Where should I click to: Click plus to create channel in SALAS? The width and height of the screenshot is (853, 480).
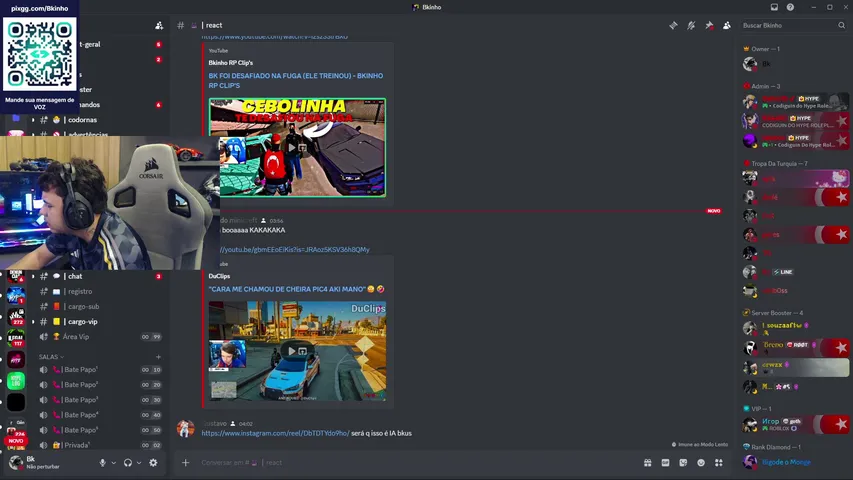point(158,357)
